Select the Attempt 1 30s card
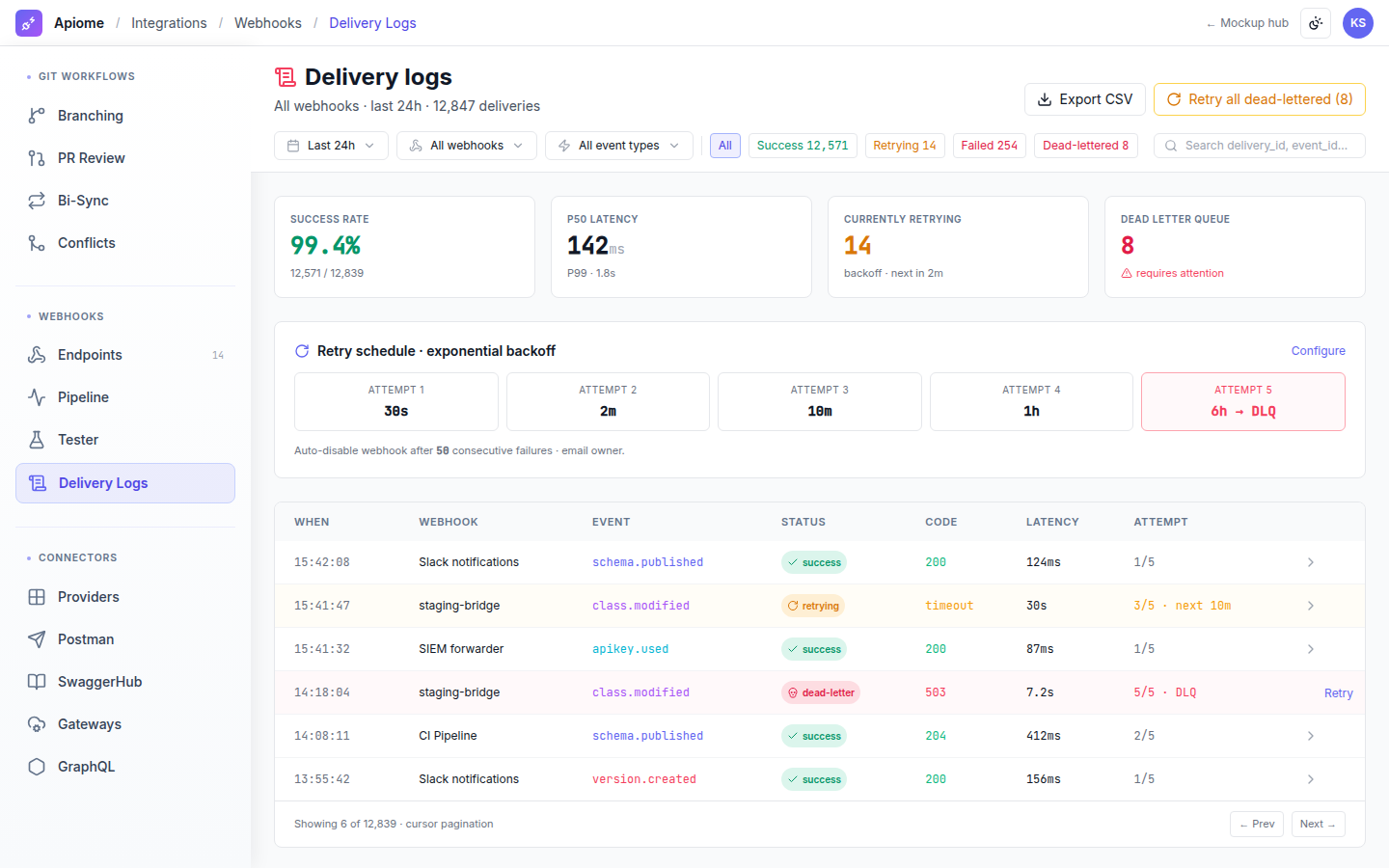The image size is (1389, 868). point(396,401)
